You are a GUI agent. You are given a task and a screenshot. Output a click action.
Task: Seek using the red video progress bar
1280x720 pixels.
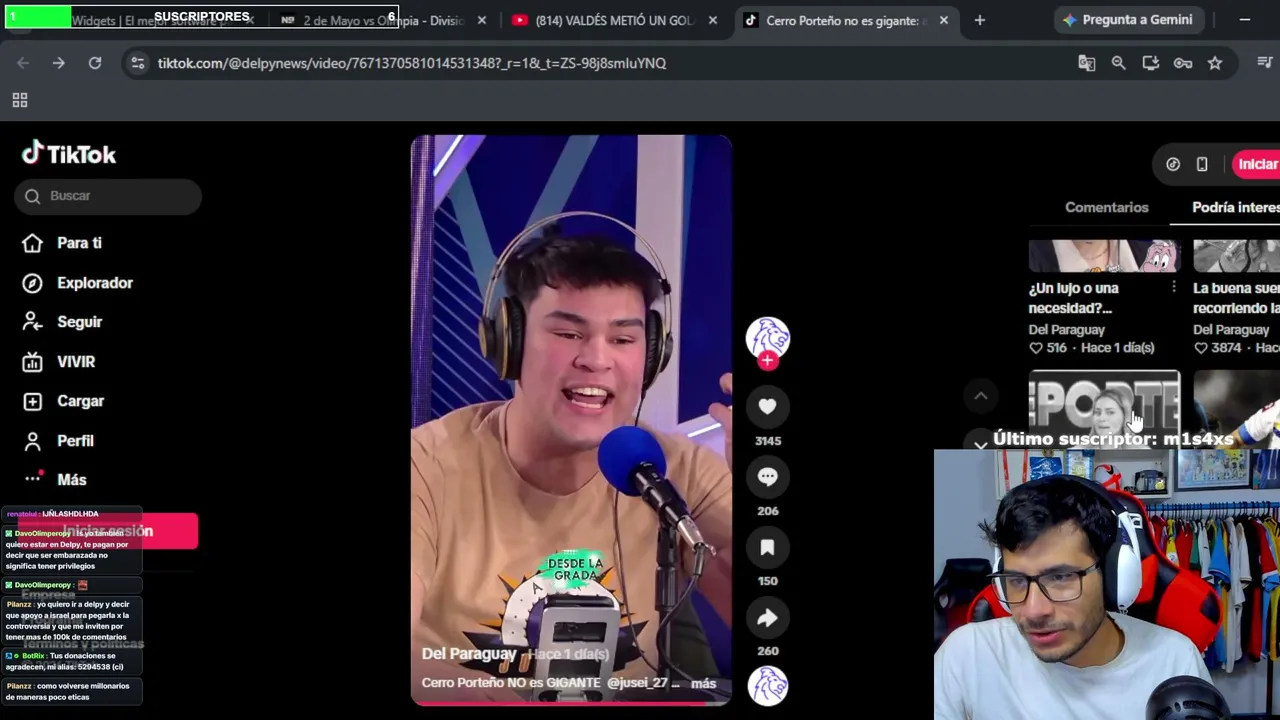pyautogui.click(x=571, y=703)
